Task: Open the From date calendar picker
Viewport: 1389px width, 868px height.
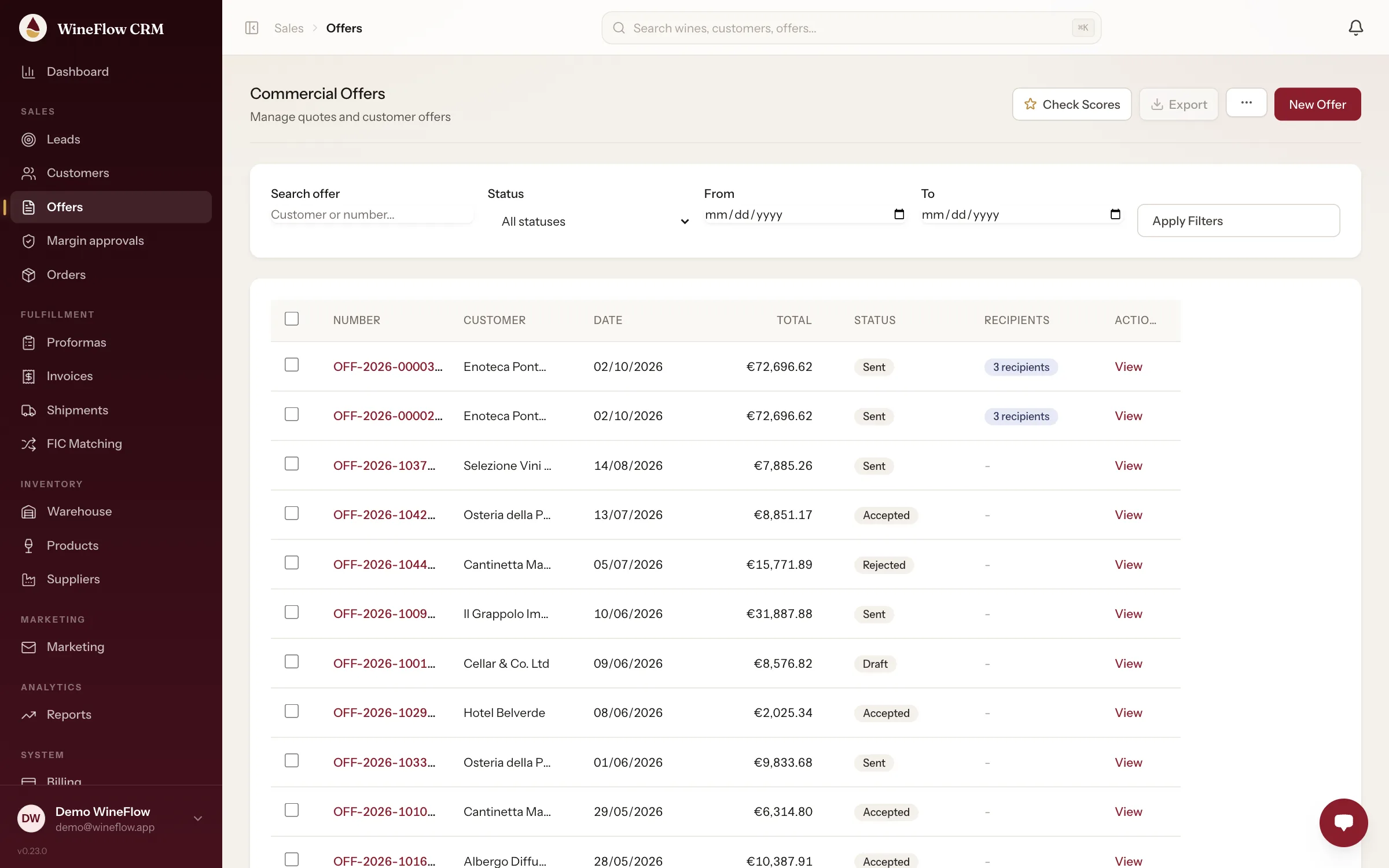Action: point(899,214)
